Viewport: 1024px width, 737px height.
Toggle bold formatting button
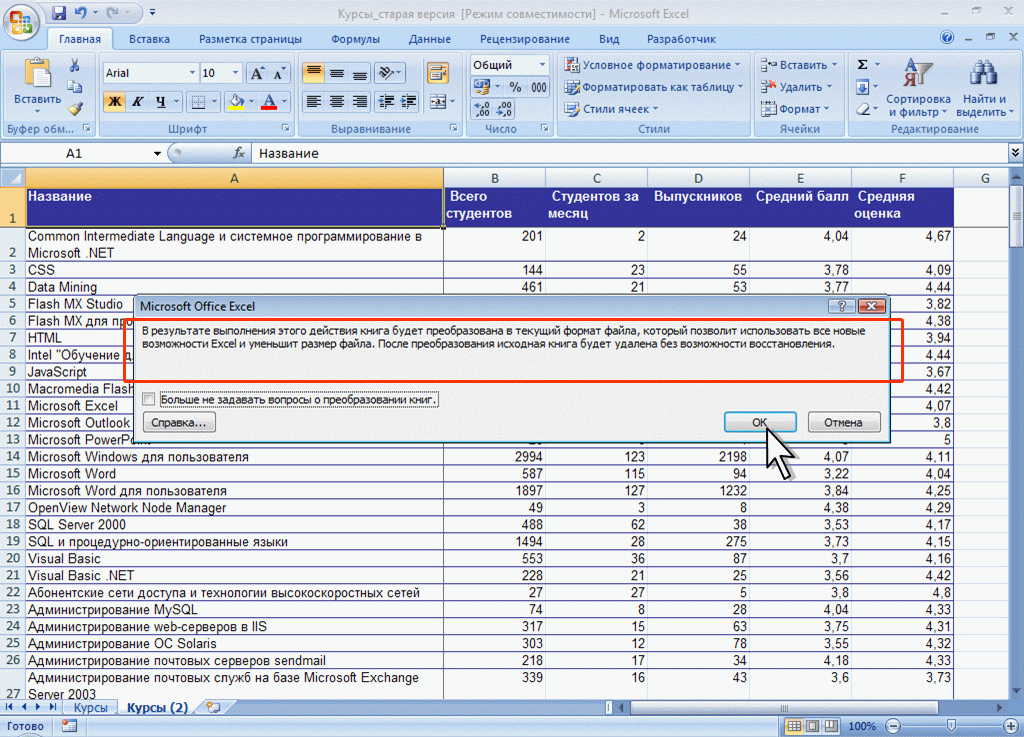pyautogui.click(x=114, y=101)
